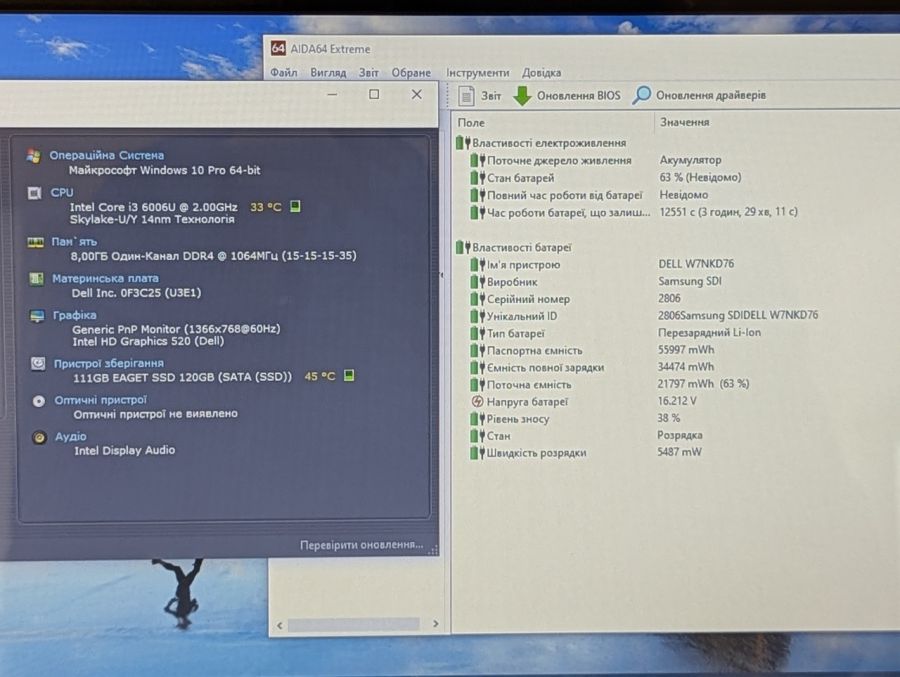Click the Графіка heading link

(75, 315)
